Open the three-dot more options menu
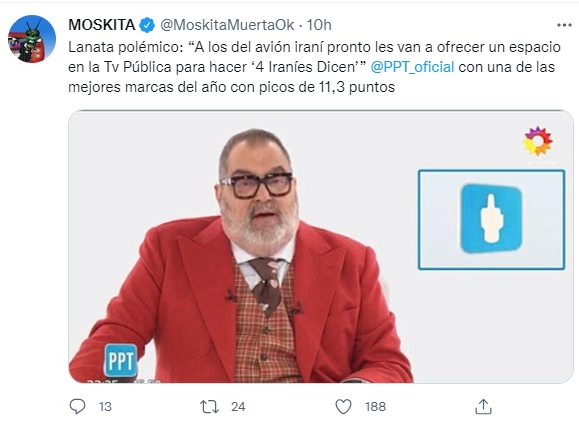 click(x=564, y=25)
